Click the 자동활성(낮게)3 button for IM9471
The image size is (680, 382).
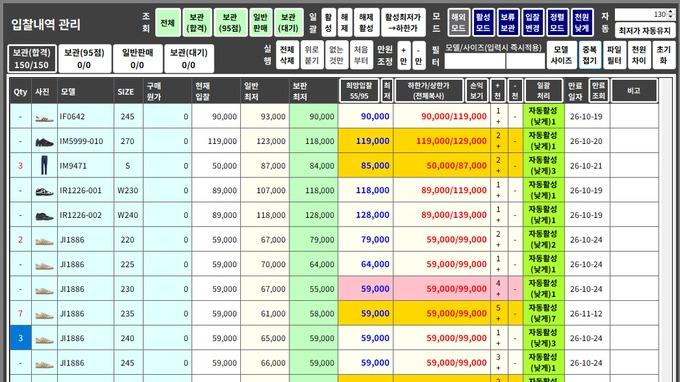click(543, 166)
